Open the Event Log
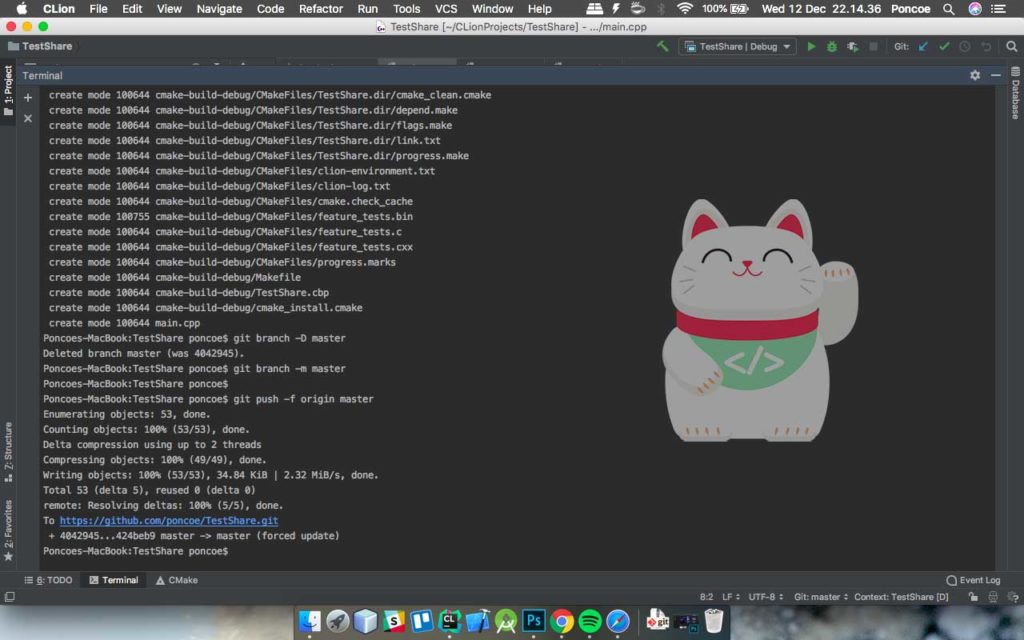The width and height of the screenshot is (1024, 640). point(973,580)
